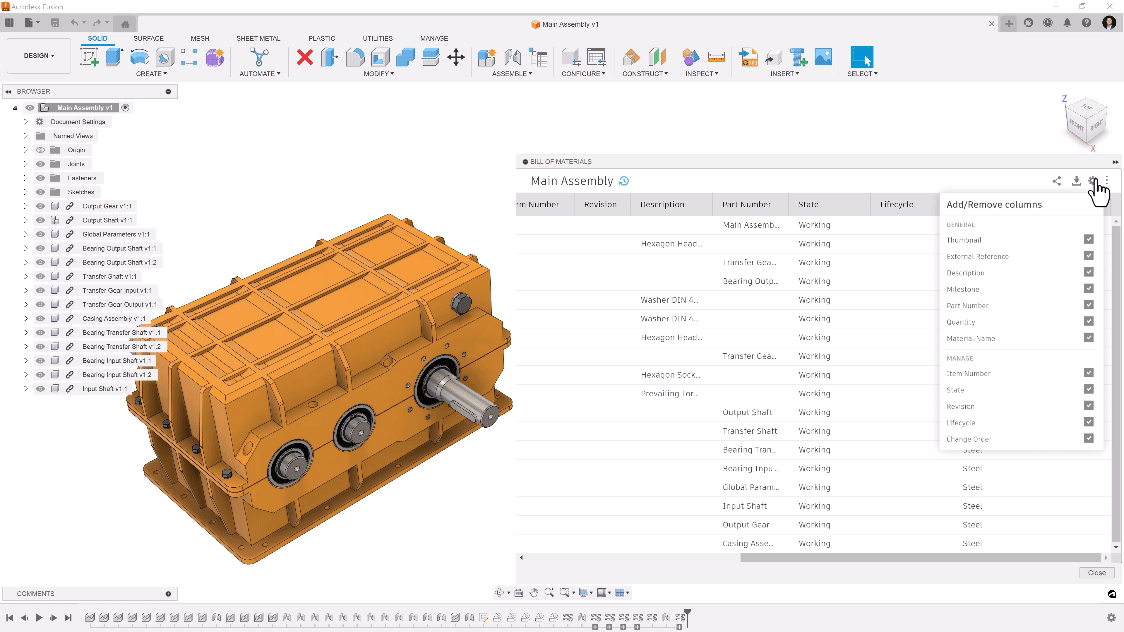Click the download icon in BOM header
The height and width of the screenshot is (632, 1124).
tap(1076, 181)
